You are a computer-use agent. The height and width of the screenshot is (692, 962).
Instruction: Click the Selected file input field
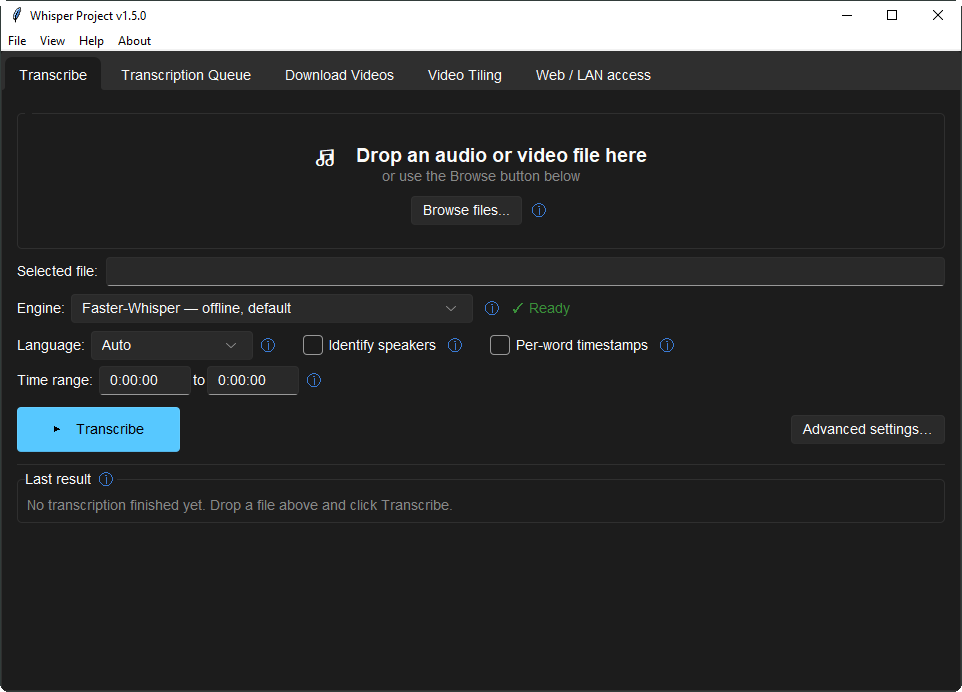(525, 271)
